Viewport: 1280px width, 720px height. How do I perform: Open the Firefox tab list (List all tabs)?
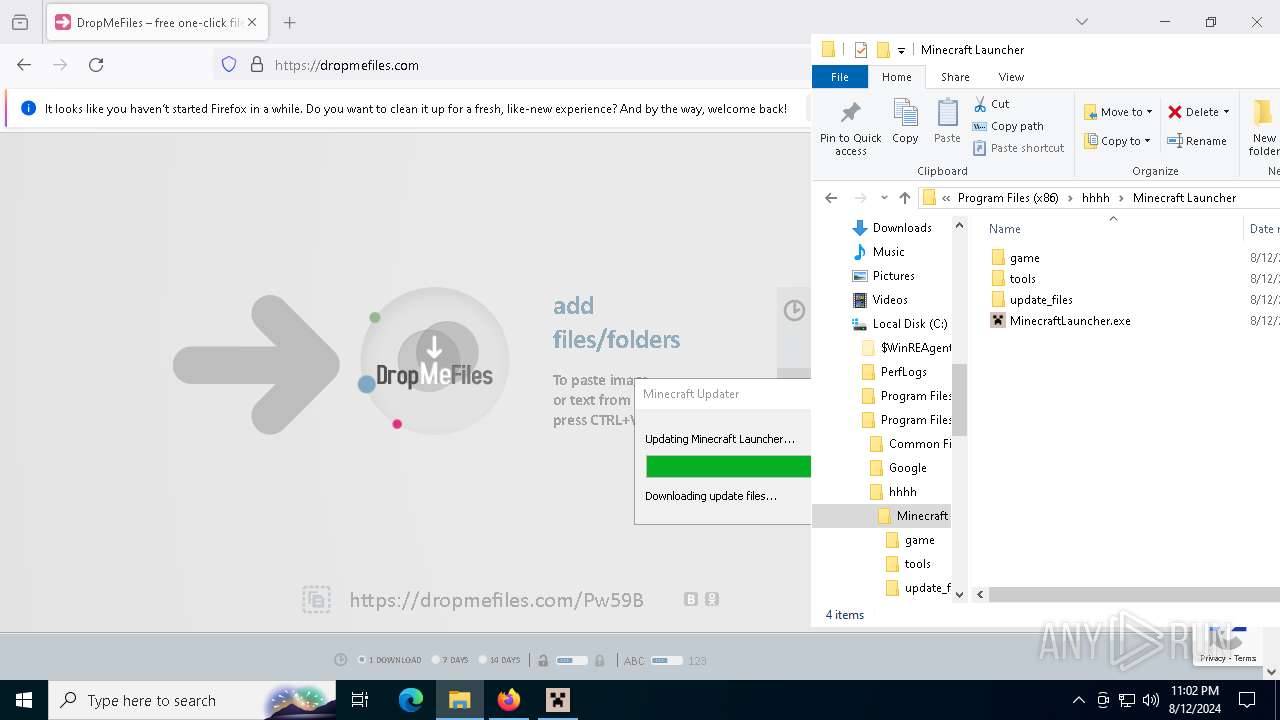click(1081, 22)
